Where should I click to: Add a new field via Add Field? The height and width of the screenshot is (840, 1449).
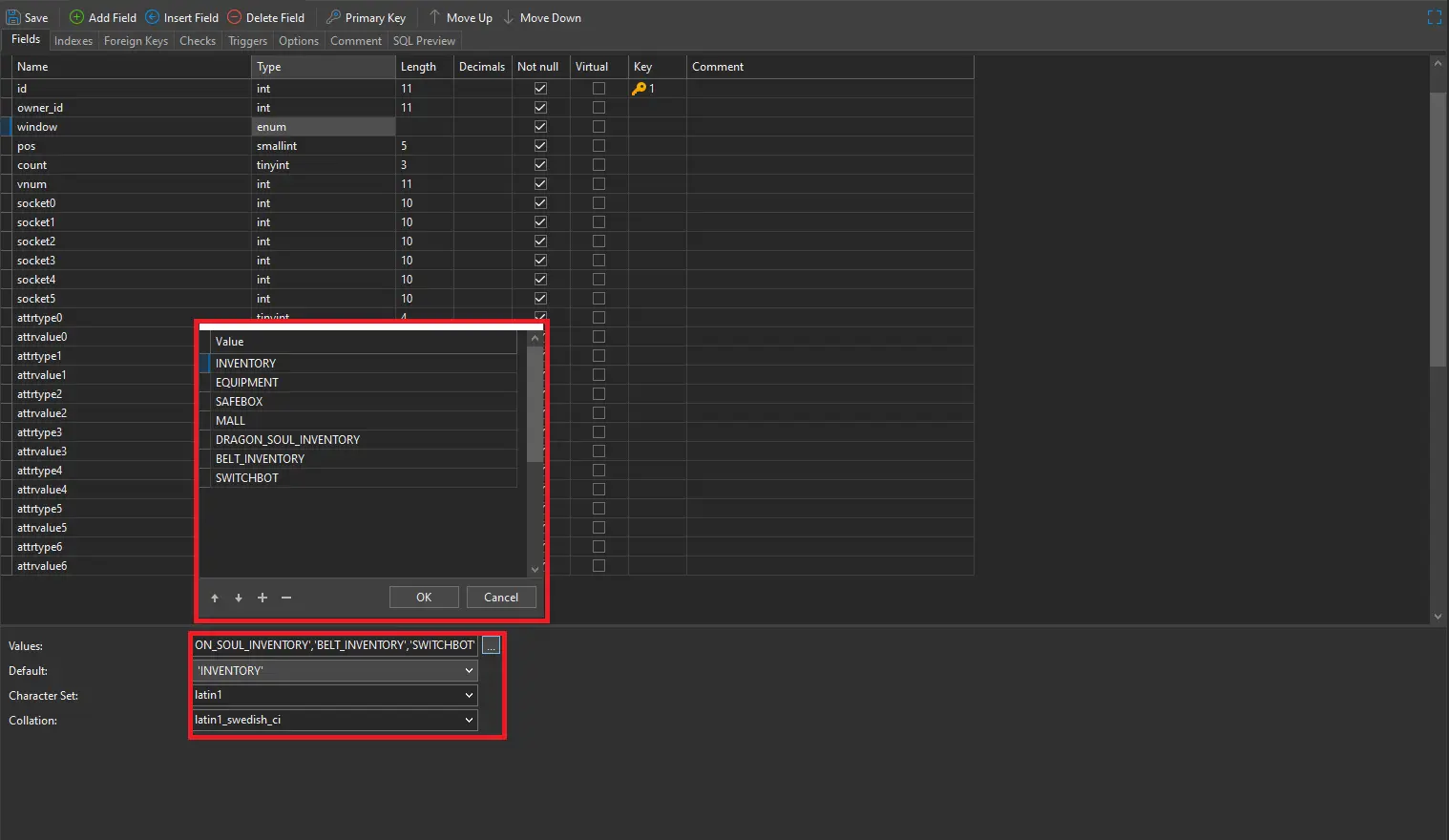[77, 17]
